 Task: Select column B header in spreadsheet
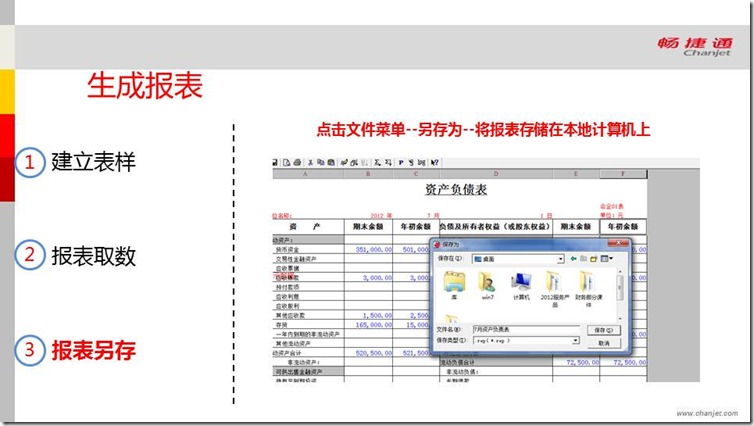tap(368, 174)
